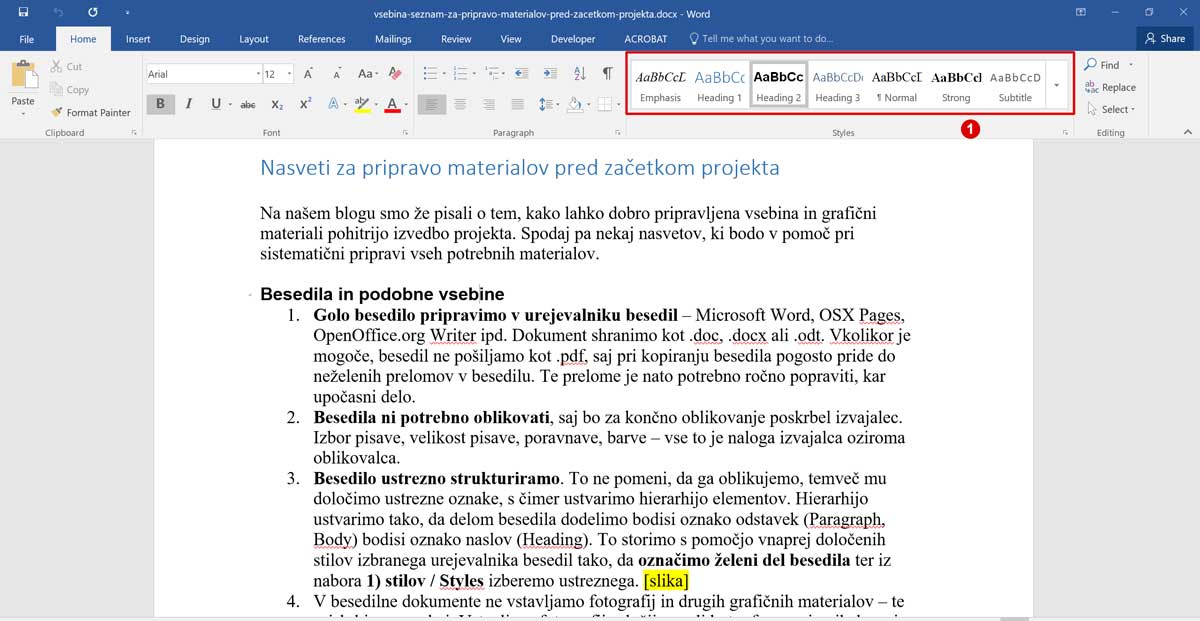Apply borders with the borders grid icon
The height and width of the screenshot is (621, 1200).
tap(604, 104)
